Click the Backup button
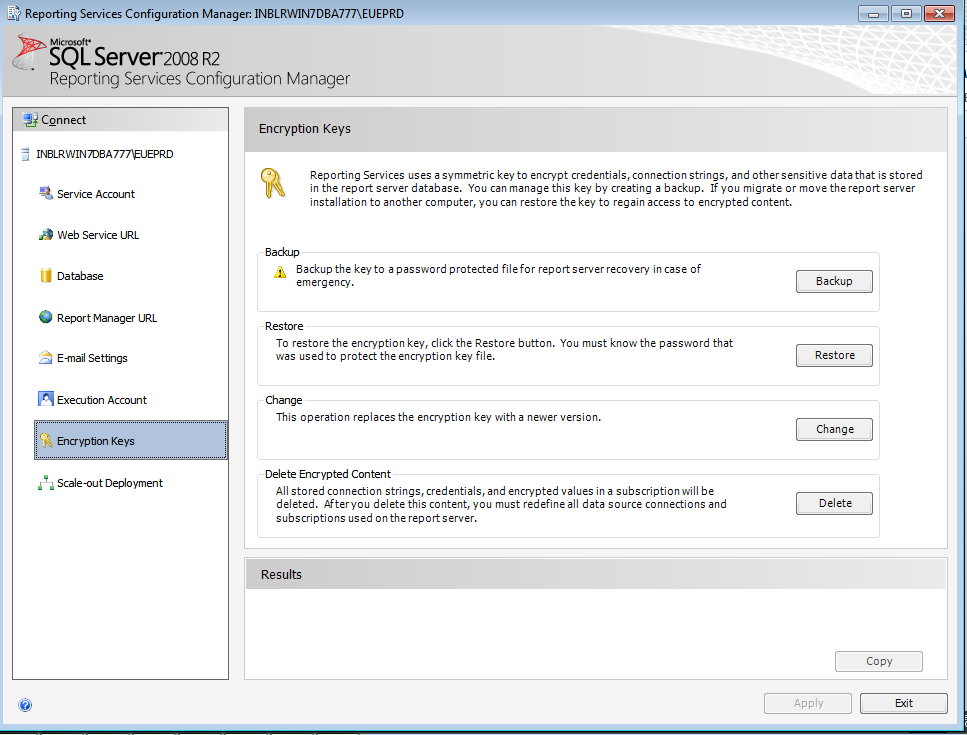This screenshot has width=967, height=735. (834, 281)
